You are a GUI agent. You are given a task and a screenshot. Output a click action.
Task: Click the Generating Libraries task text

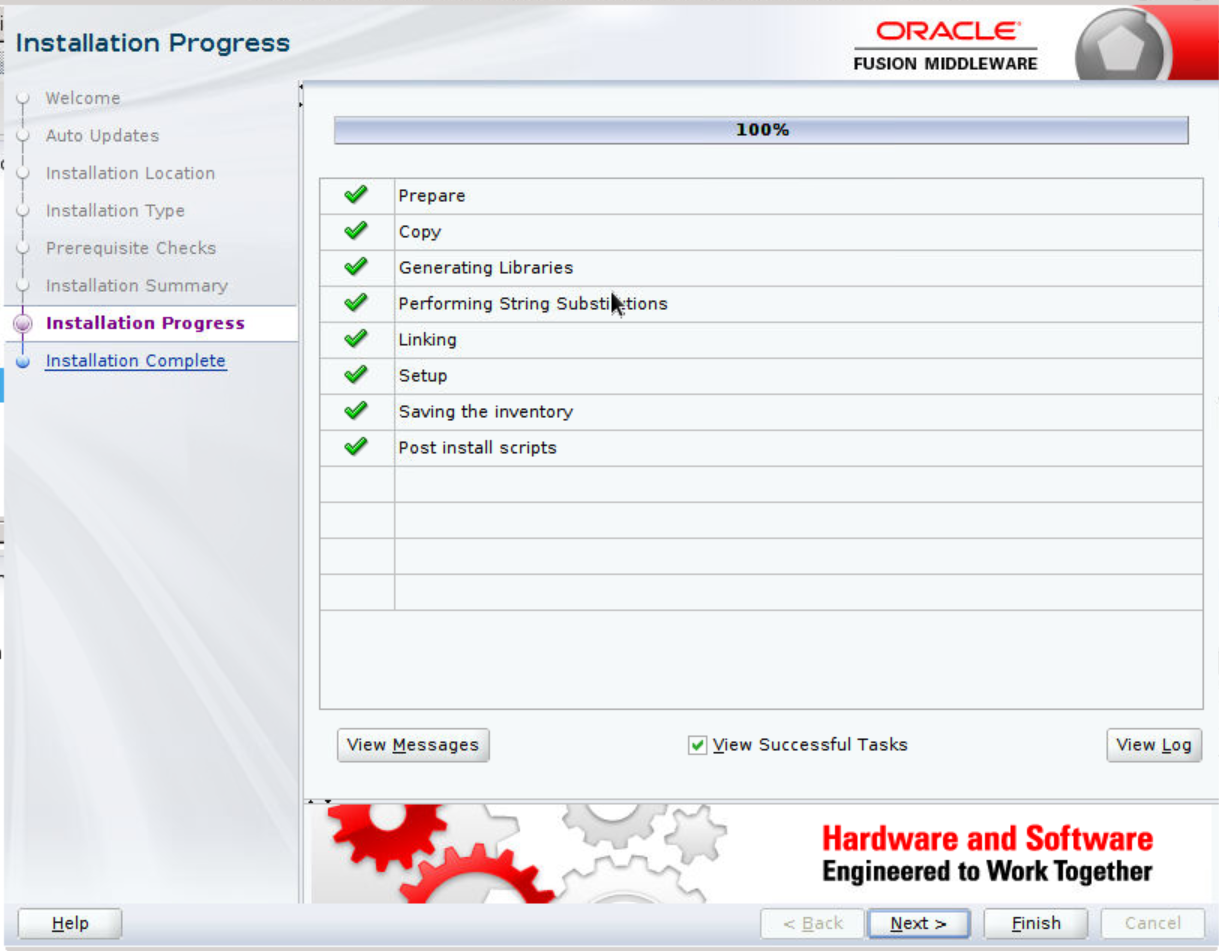tap(486, 268)
